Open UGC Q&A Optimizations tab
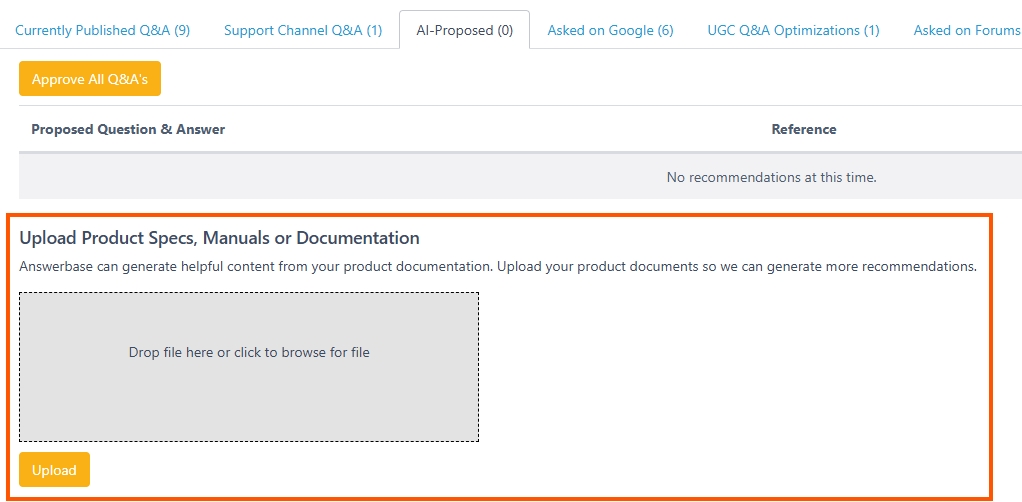This screenshot has width=1022, height=502. tap(793, 30)
